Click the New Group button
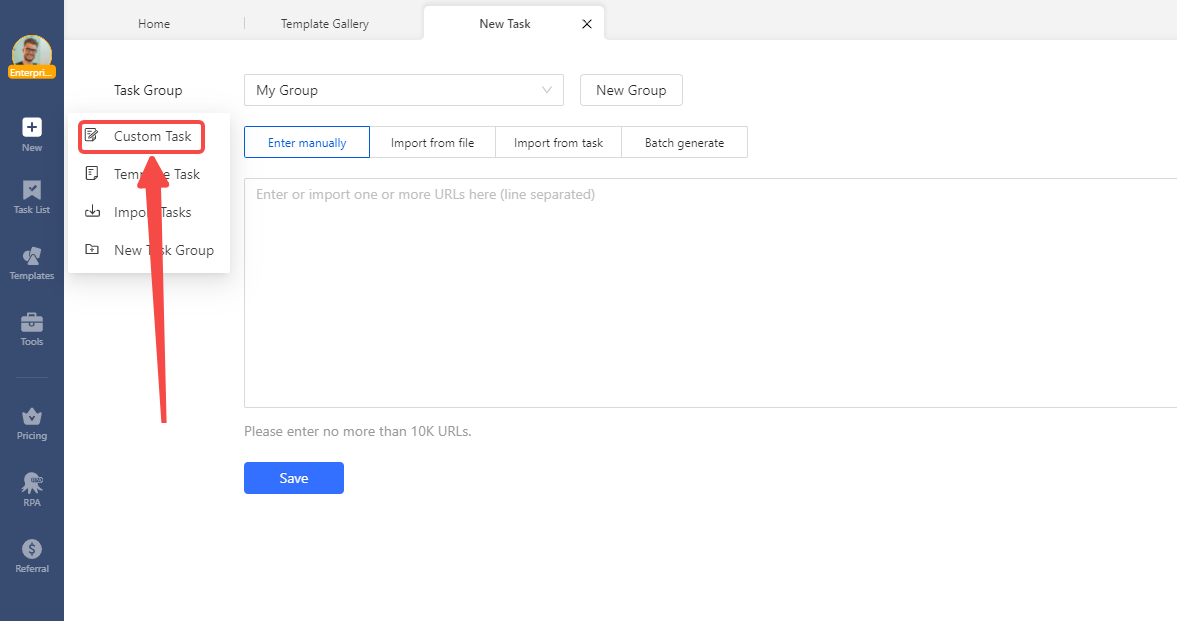Screen dimensions: 1177x621 click(631, 90)
